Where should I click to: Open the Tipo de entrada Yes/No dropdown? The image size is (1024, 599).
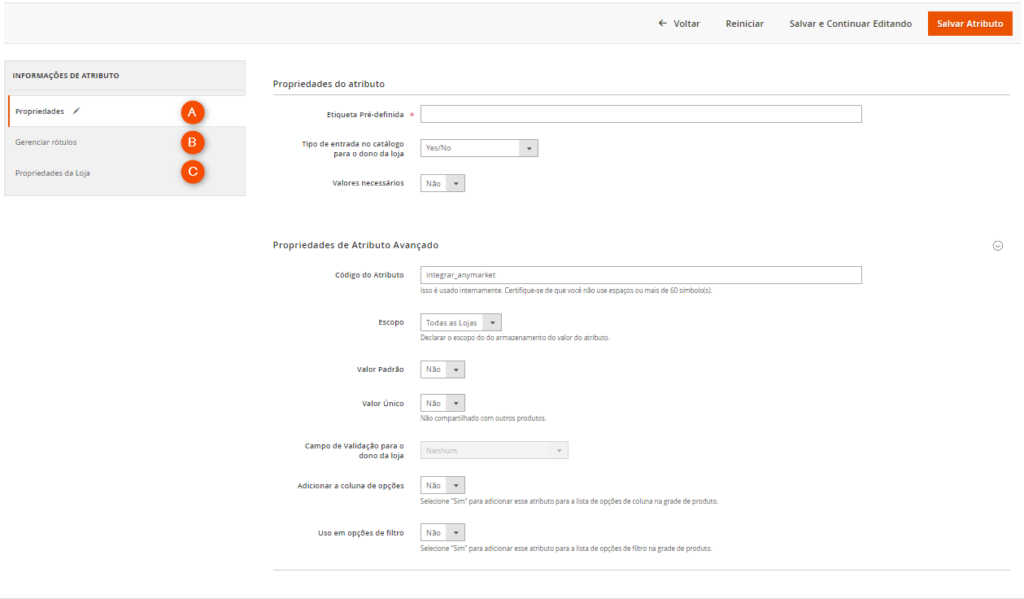point(479,148)
